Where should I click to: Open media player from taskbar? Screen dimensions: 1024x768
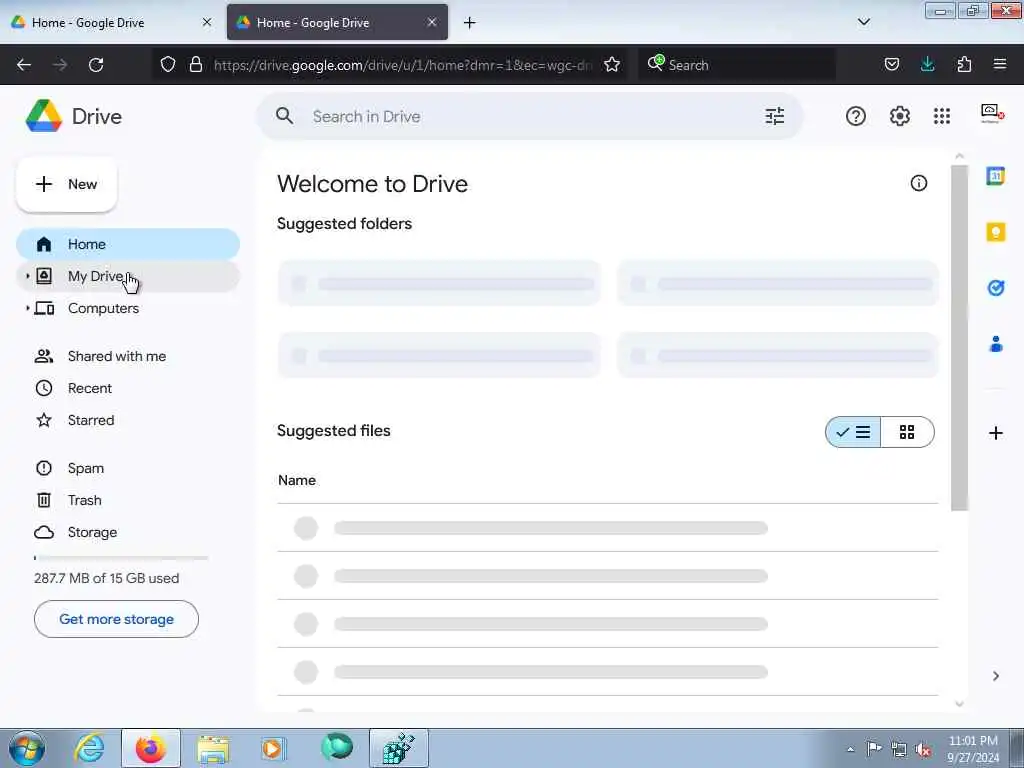pyautogui.click(x=273, y=748)
